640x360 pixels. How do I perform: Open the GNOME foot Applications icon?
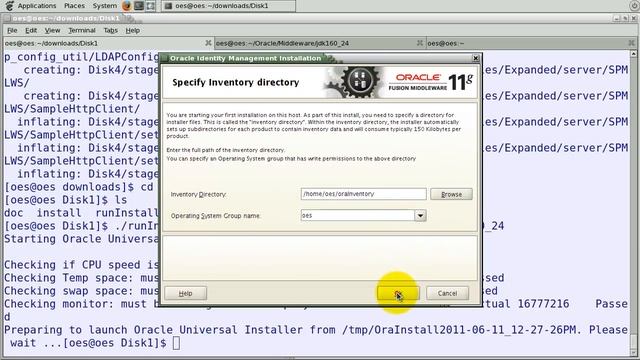[9, 6]
